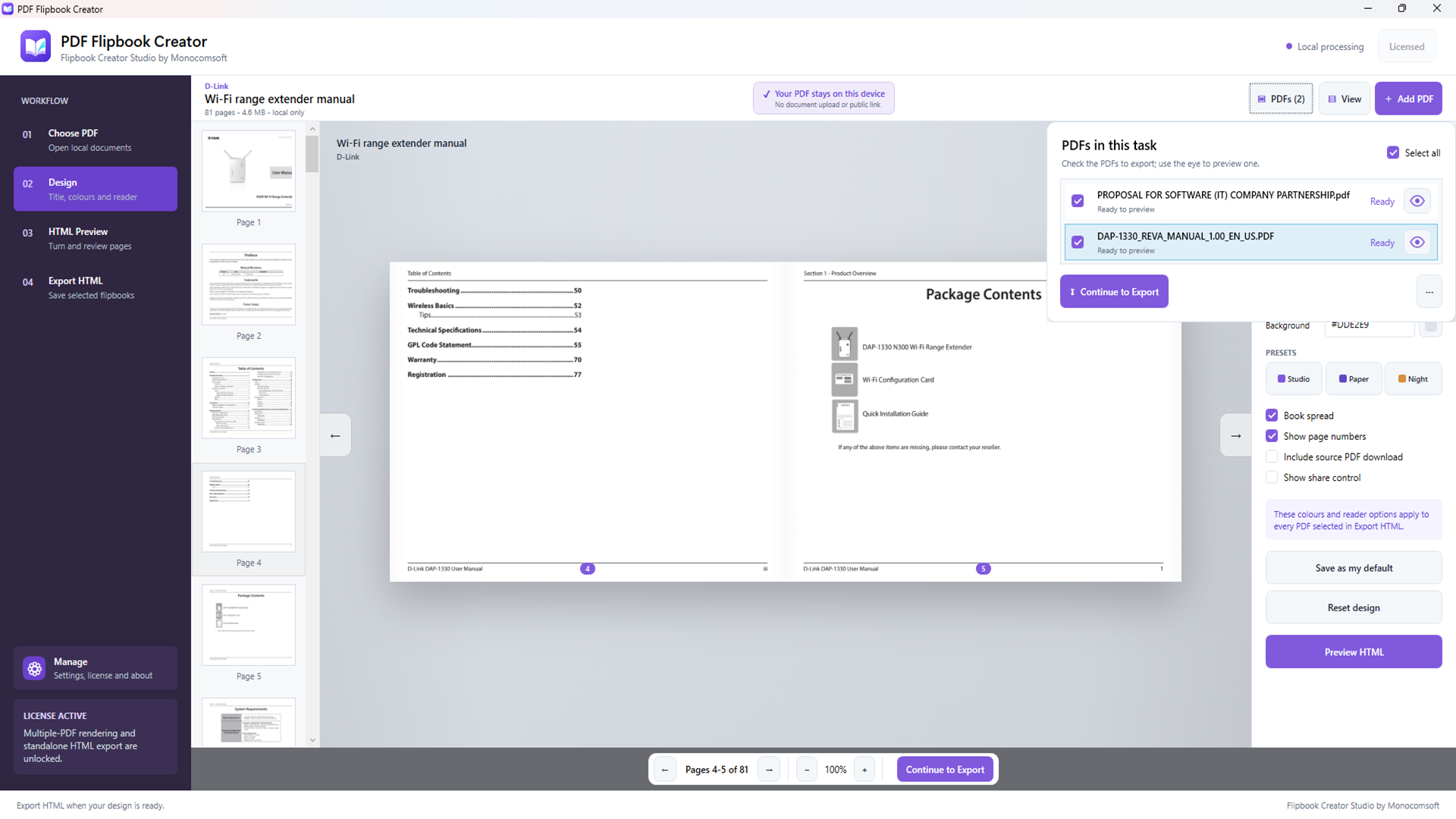The height and width of the screenshot is (819, 1456).
Task: Click the Manage settings gear icon
Action: click(35, 668)
